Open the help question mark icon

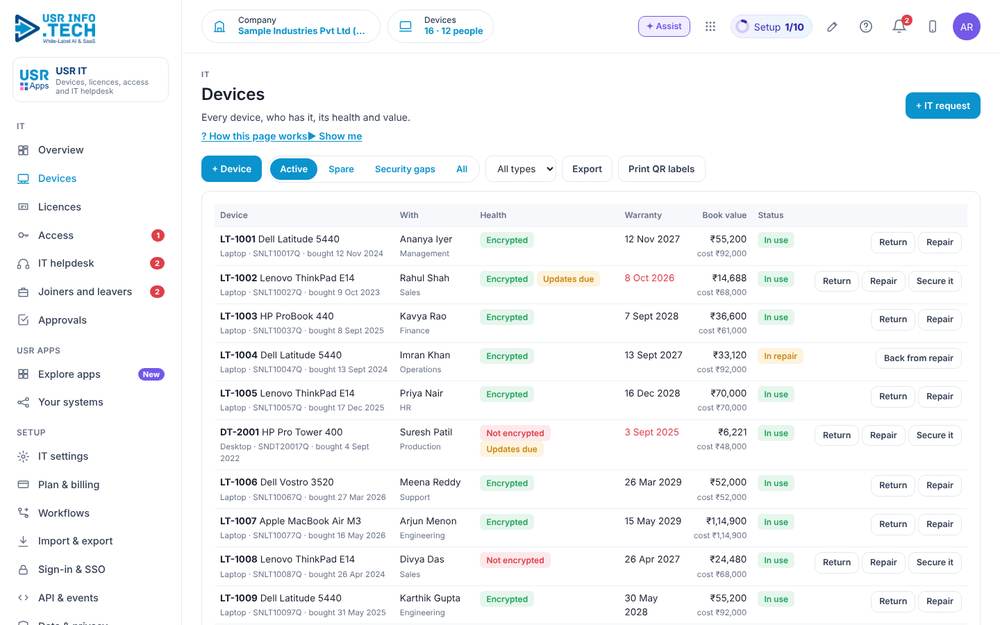(865, 27)
